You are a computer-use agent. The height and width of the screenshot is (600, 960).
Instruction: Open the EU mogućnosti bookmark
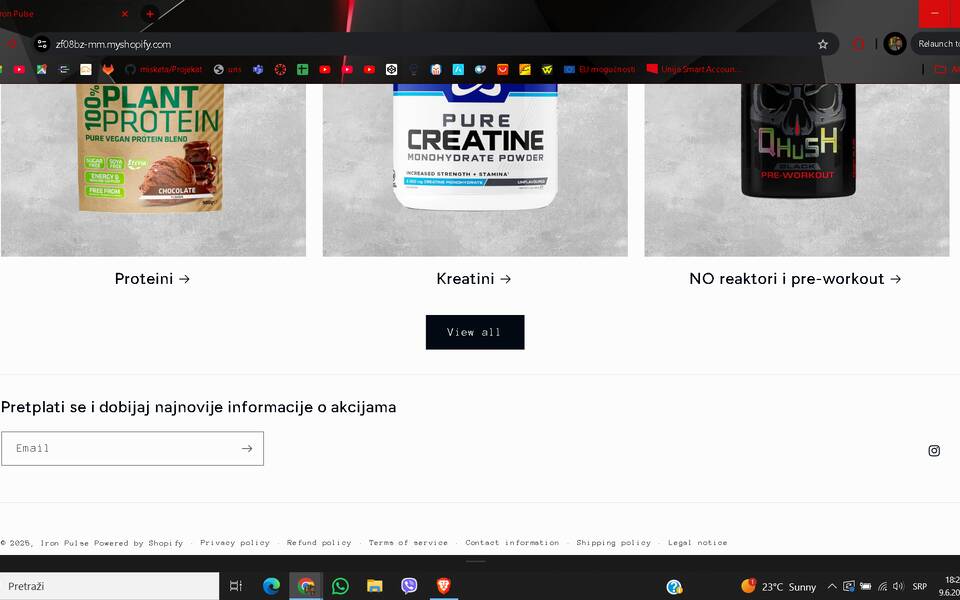click(599, 69)
